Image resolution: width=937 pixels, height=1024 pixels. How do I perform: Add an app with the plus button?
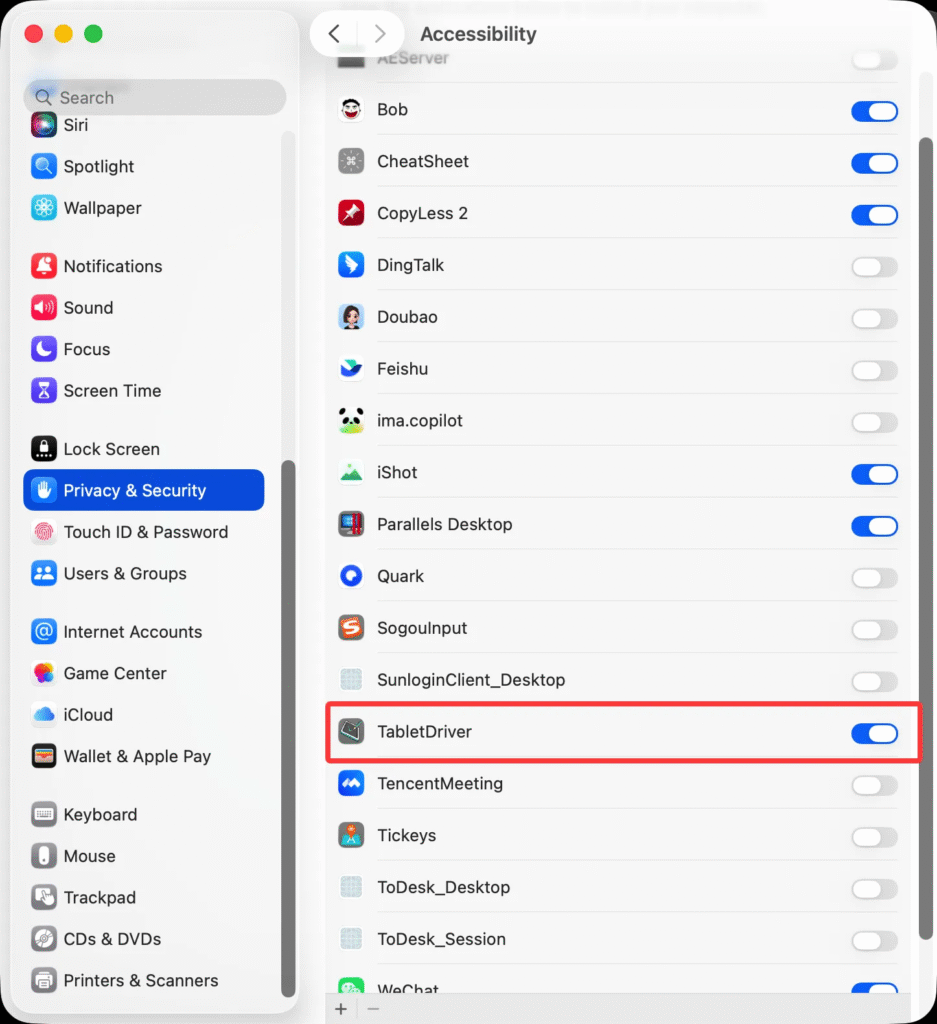pos(341,1009)
